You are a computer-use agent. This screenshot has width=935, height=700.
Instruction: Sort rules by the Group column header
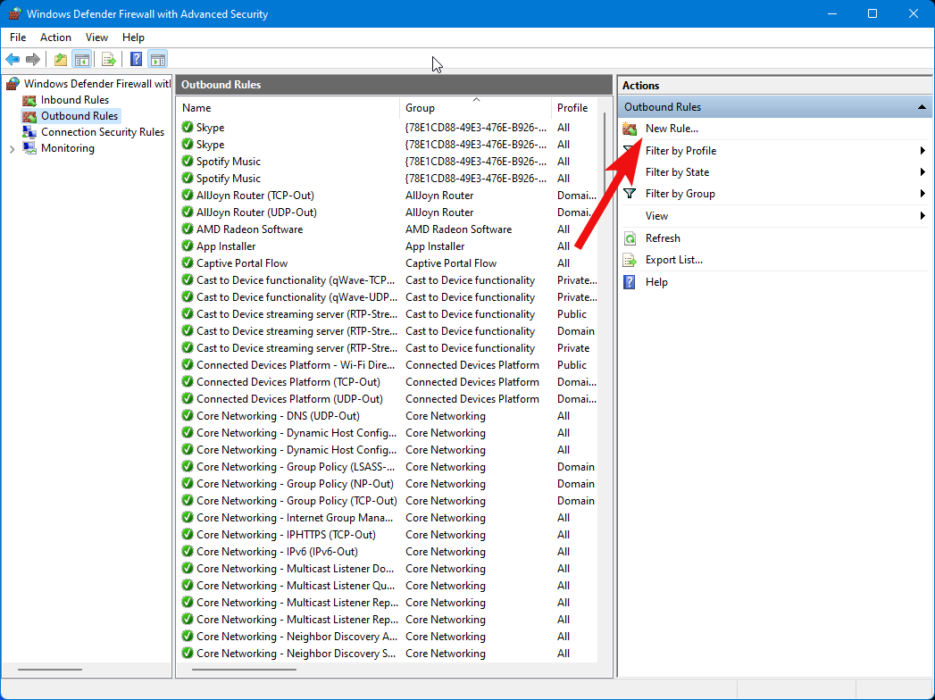(x=420, y=108)
